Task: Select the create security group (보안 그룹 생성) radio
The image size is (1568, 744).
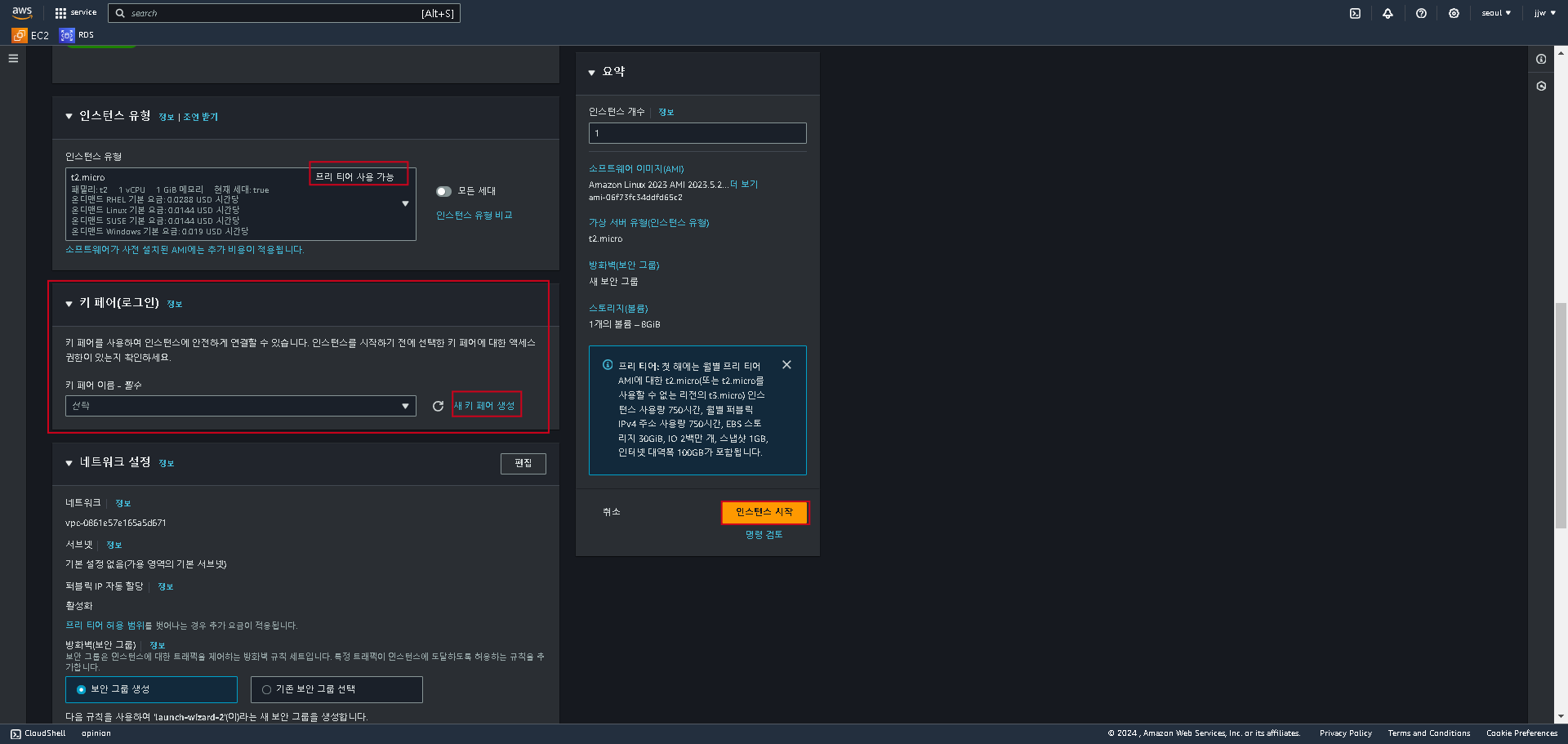Action: (x=151, y=689)
